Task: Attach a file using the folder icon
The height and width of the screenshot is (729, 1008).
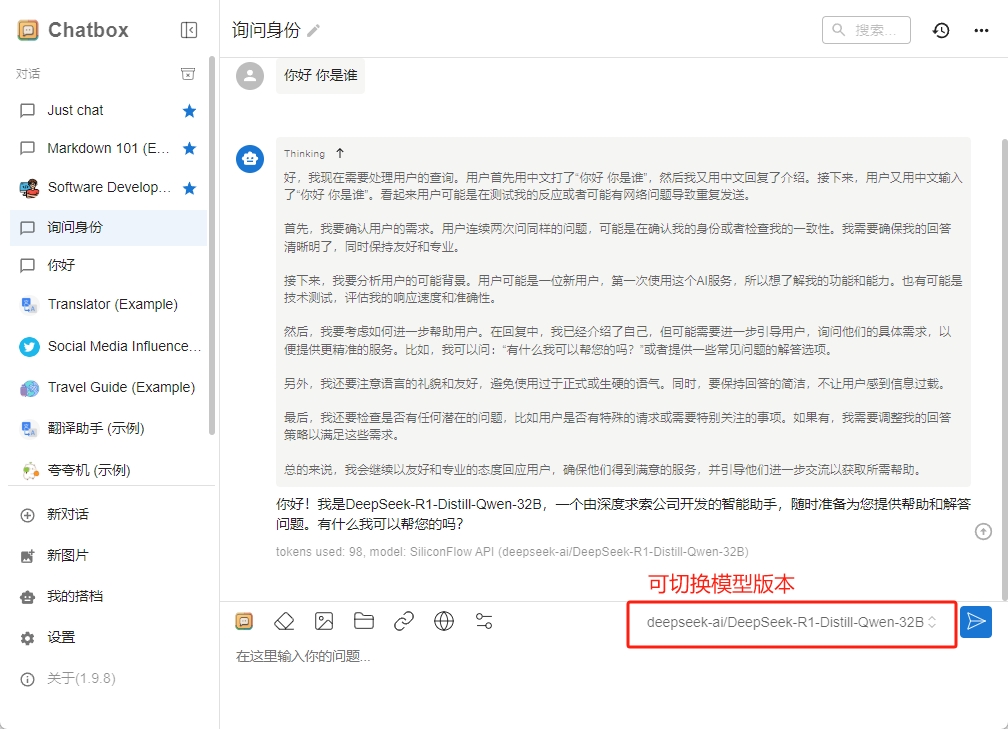Action: [x=364, y=622]
